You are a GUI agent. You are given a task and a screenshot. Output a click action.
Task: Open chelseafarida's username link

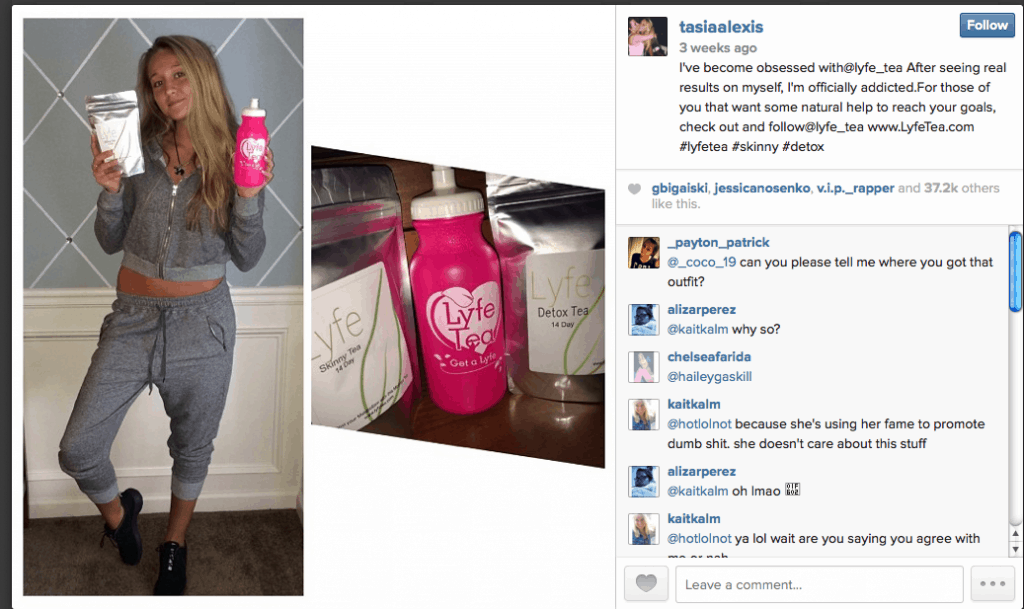coord(709,357)
